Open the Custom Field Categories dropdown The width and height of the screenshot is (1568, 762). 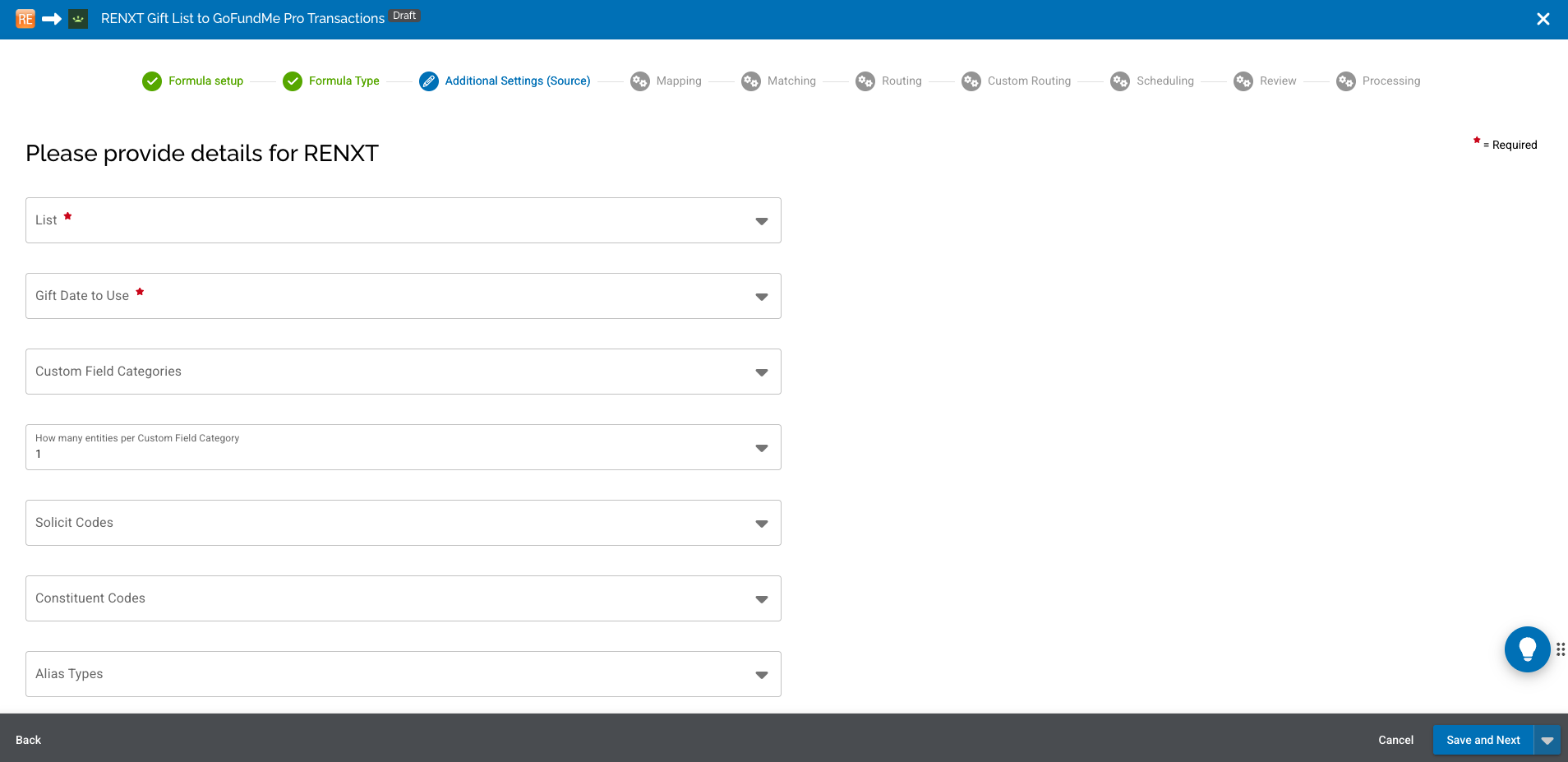(403, 372)
